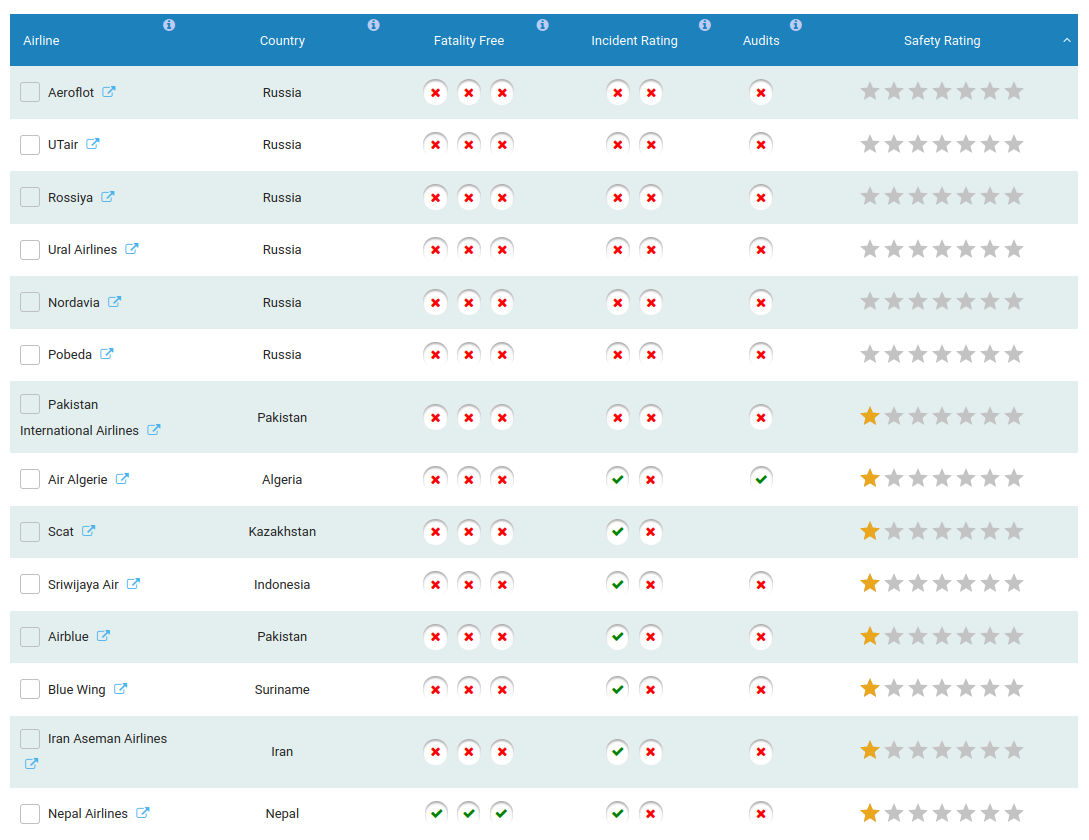Screen dimensions: 1089x840
Task: Check Pakistan International Airlines checkbox
Action: pyautogui.click(x=30, y=404)
